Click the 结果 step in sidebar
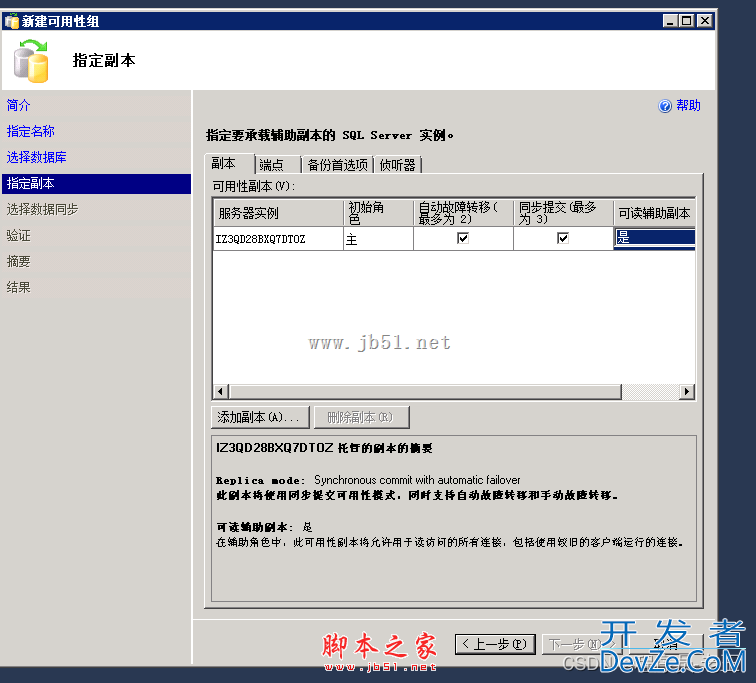 coord(18,287)
